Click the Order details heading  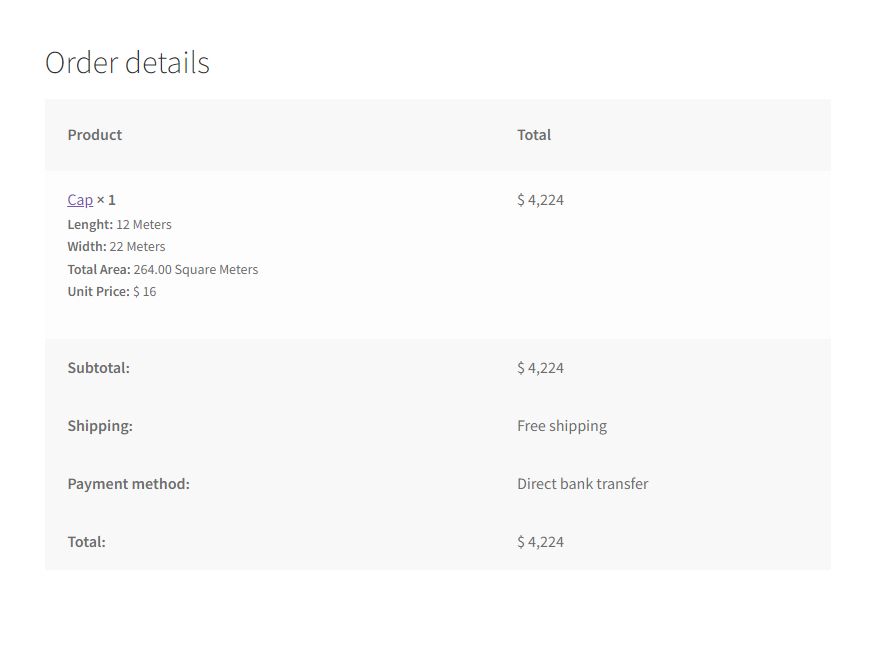tap(127, 62)
